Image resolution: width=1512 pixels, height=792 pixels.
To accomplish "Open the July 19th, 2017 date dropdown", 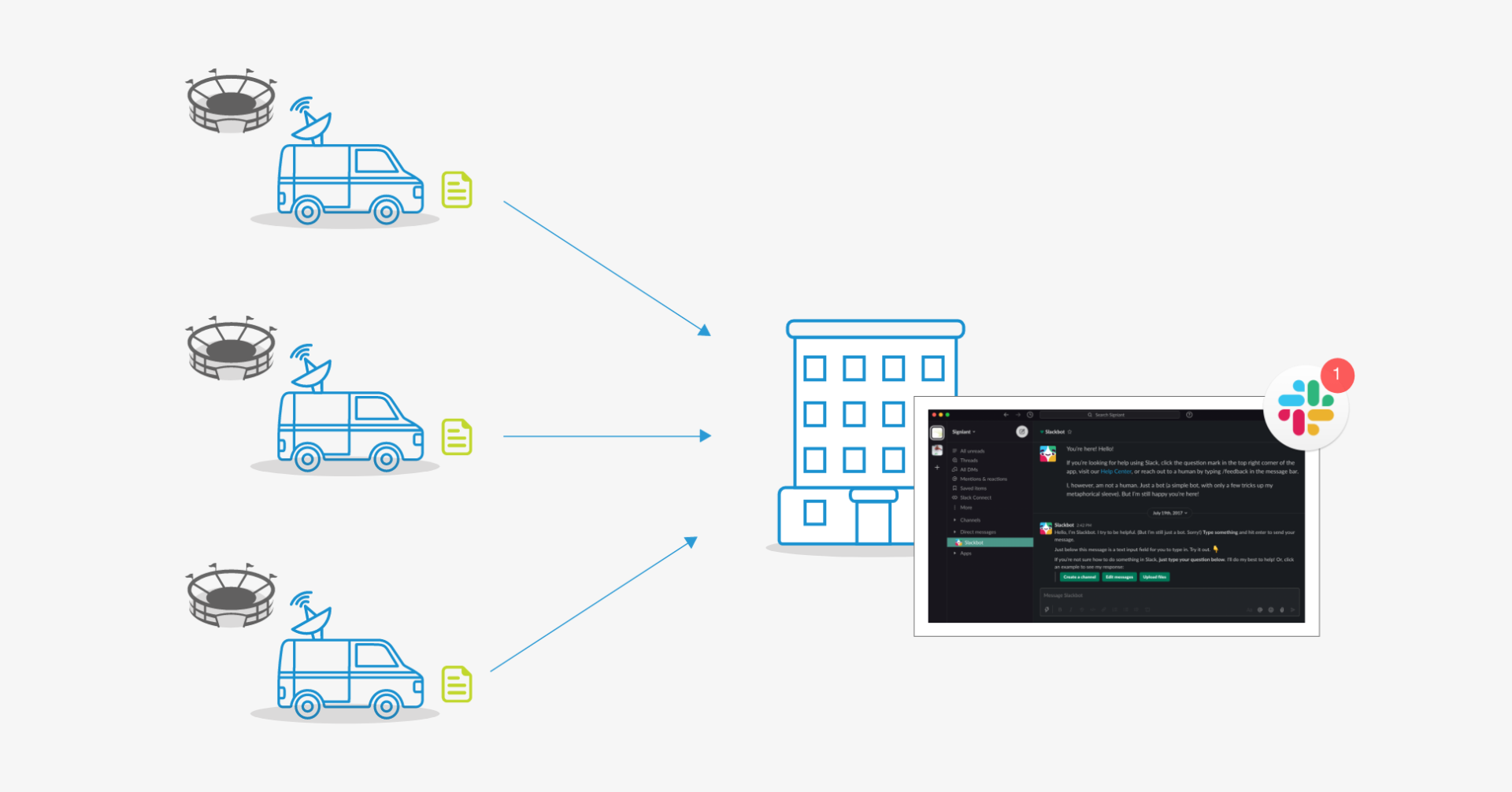I will coord(1170,513).
